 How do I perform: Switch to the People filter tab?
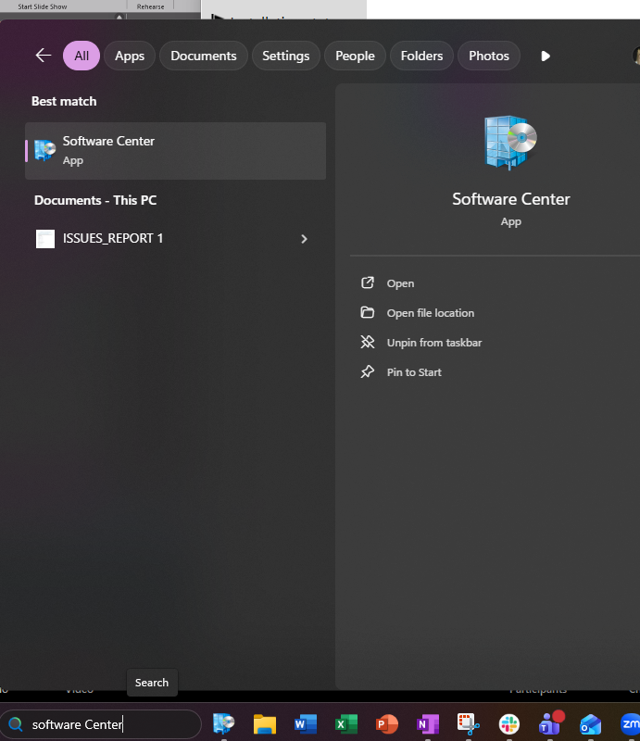pyautogui.click(x=355, y=56)
